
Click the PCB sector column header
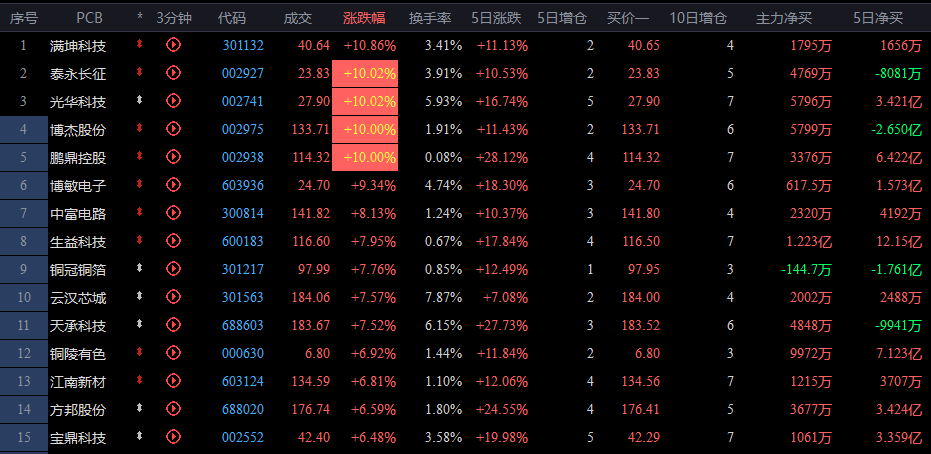tap(89, 18)
